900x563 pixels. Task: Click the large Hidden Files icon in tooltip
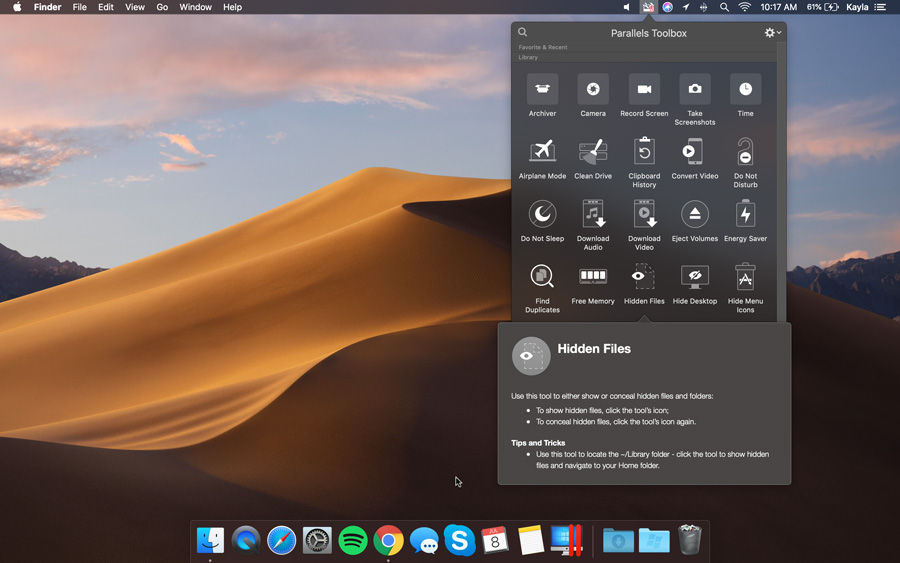tap(531, 356)
